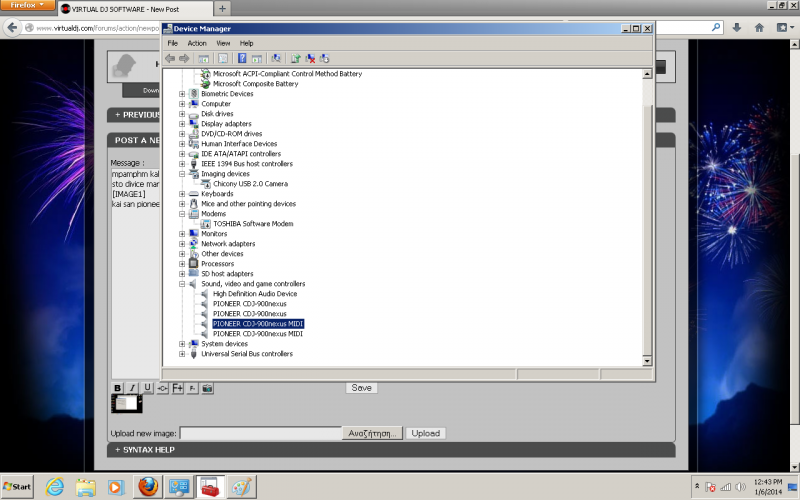Click the Windows Start button
The height and width of the screenshot is (500, 800).
[17, 487]
